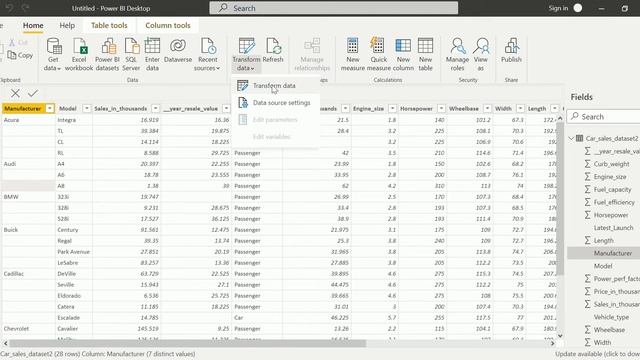Click the Transform data ribbon button
Viewport: 640px width, 360px height.
click(x=246, y=54)
